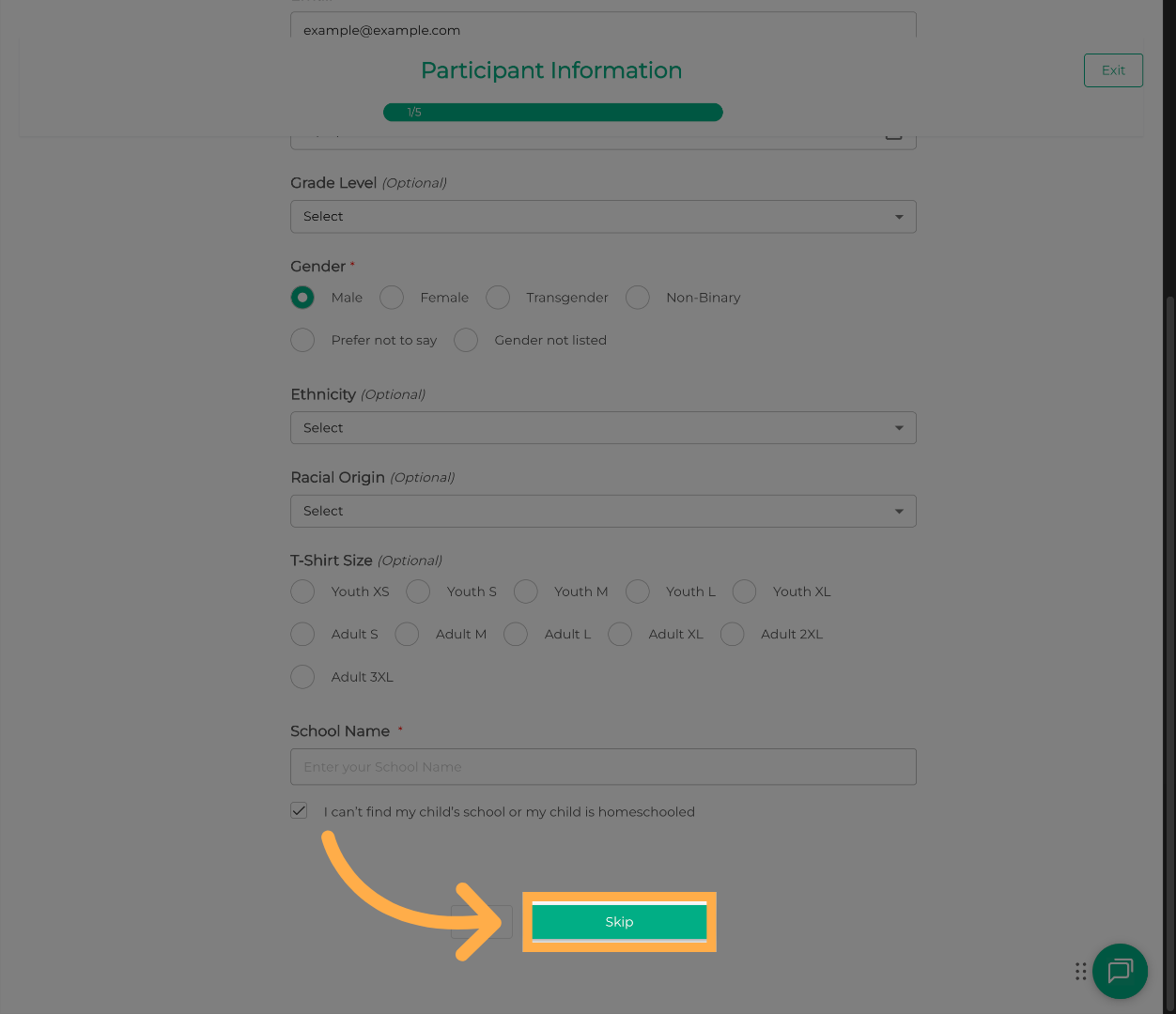
Task: Click the drag handle dots beside chat
Action: (1080, 971)
